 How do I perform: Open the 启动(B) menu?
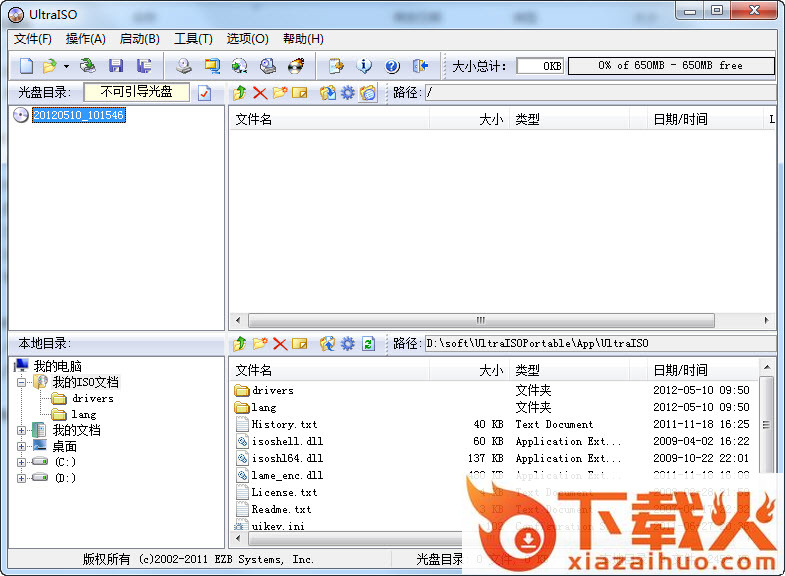pyautogui.click(x=139, y=39)
